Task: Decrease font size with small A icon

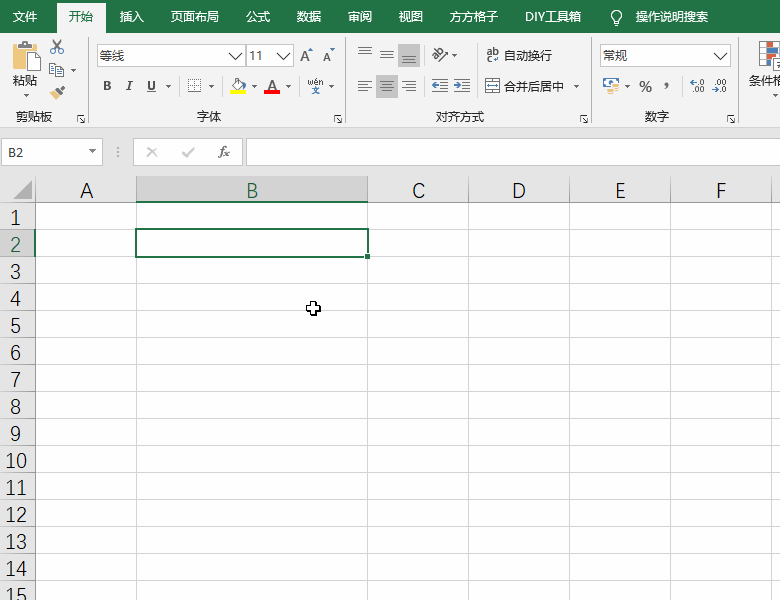Action: point(328,55)
